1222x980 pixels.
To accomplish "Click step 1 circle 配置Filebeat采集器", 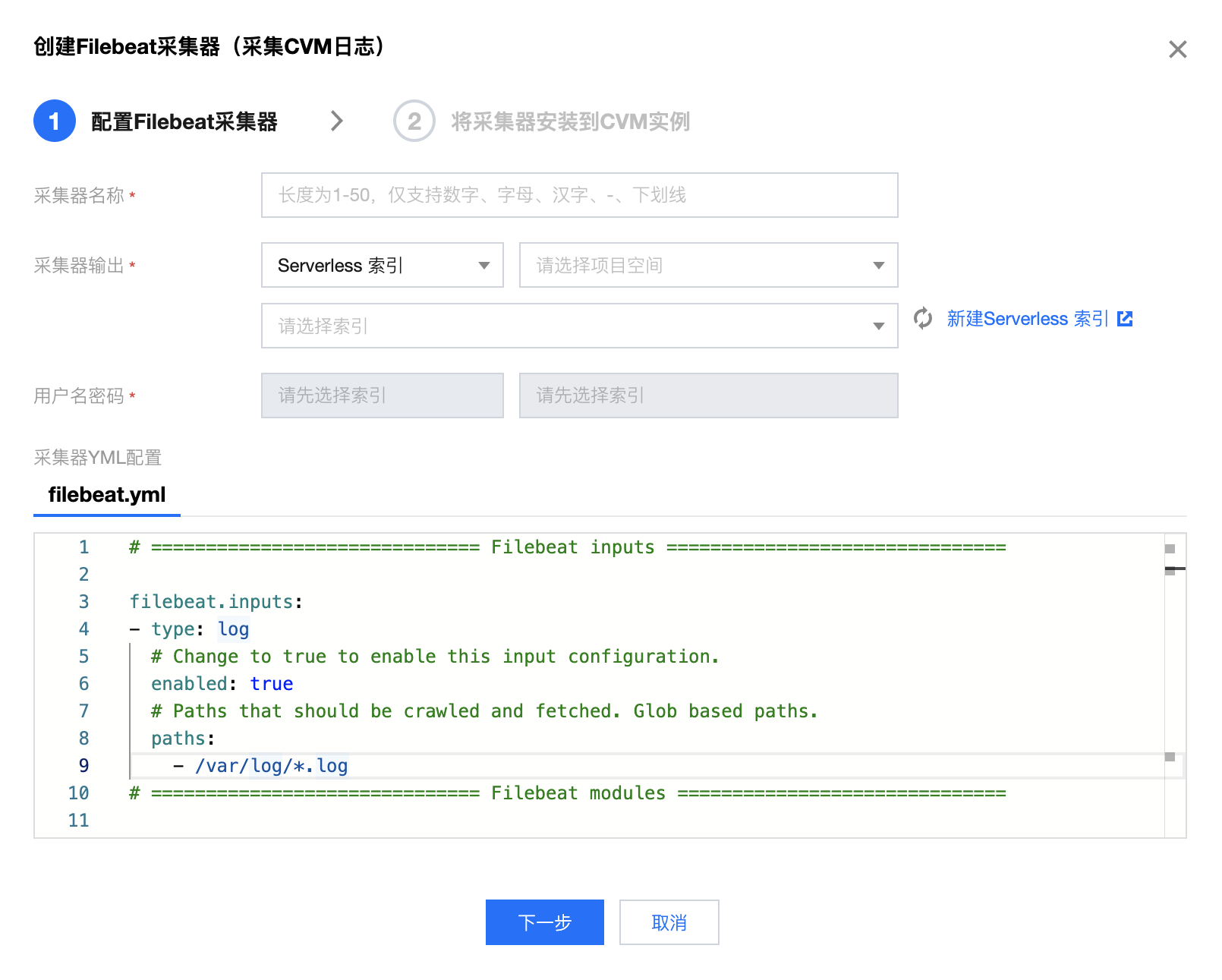I will point(55,121).
